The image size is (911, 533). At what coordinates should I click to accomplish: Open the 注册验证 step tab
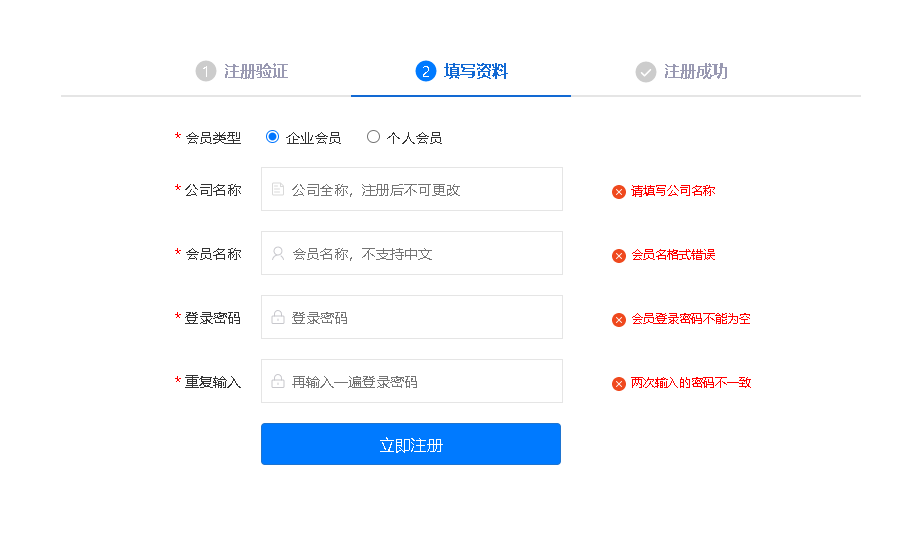tap(242, 71)
